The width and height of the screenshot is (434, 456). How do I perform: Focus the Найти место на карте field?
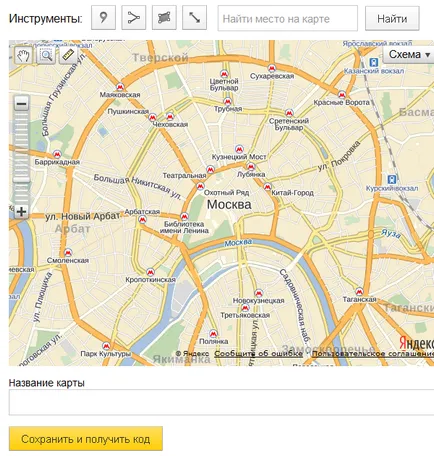point(288,18)
